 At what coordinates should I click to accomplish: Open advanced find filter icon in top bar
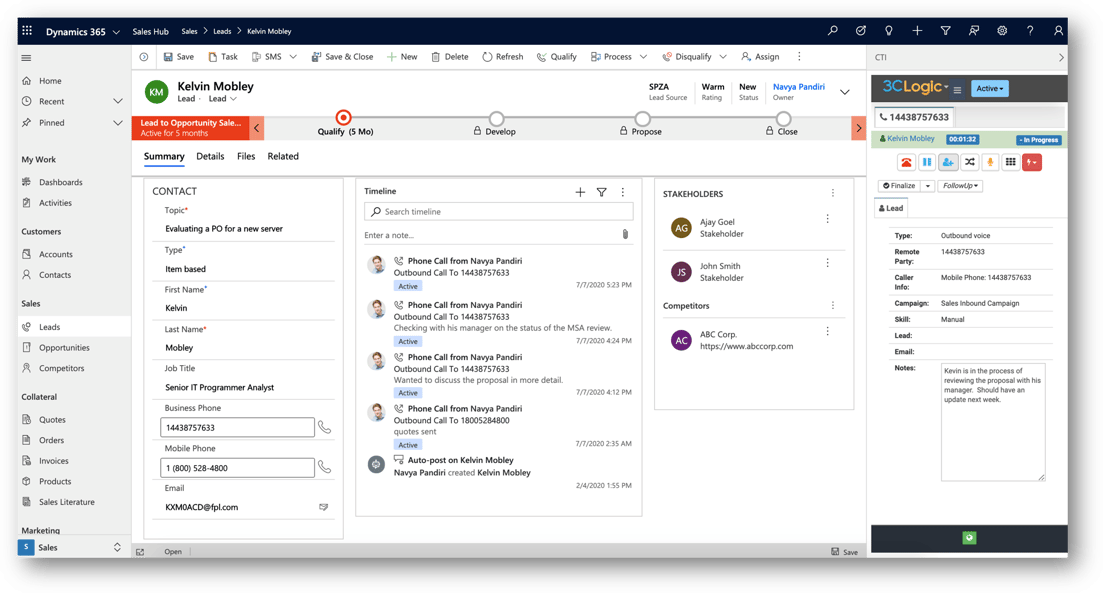(x=945, y=31)
